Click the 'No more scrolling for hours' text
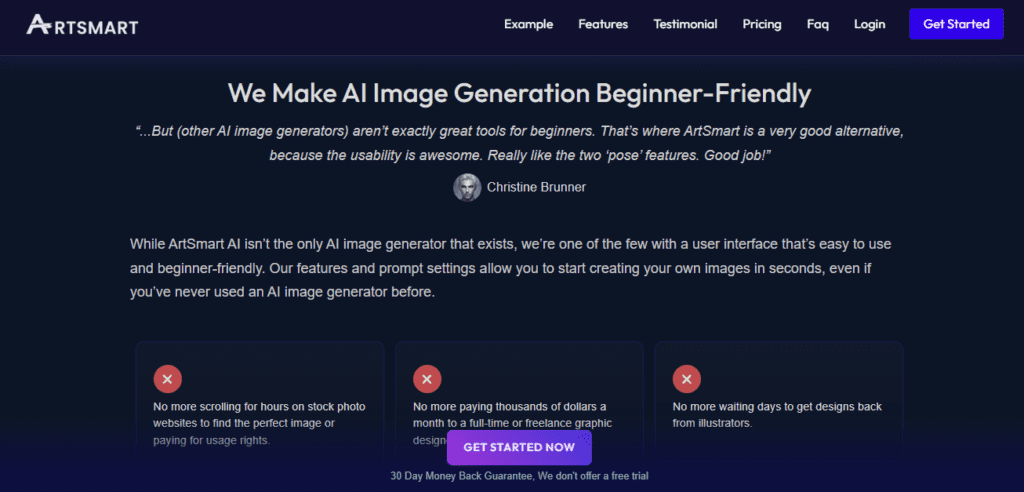1024x492 pixels. click(259, 423)
